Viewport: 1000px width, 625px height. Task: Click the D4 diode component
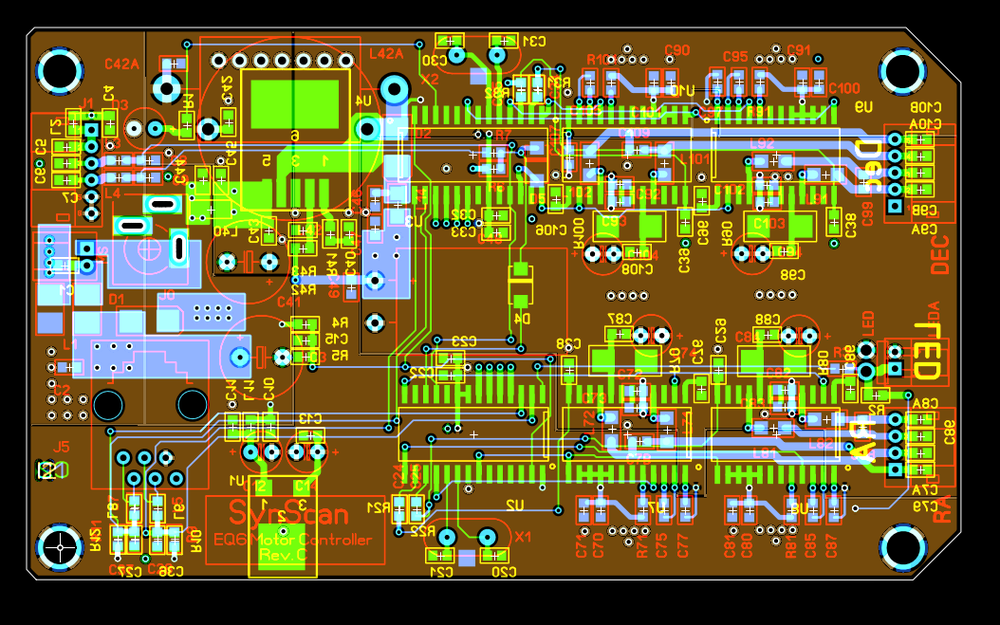point(521,285)
